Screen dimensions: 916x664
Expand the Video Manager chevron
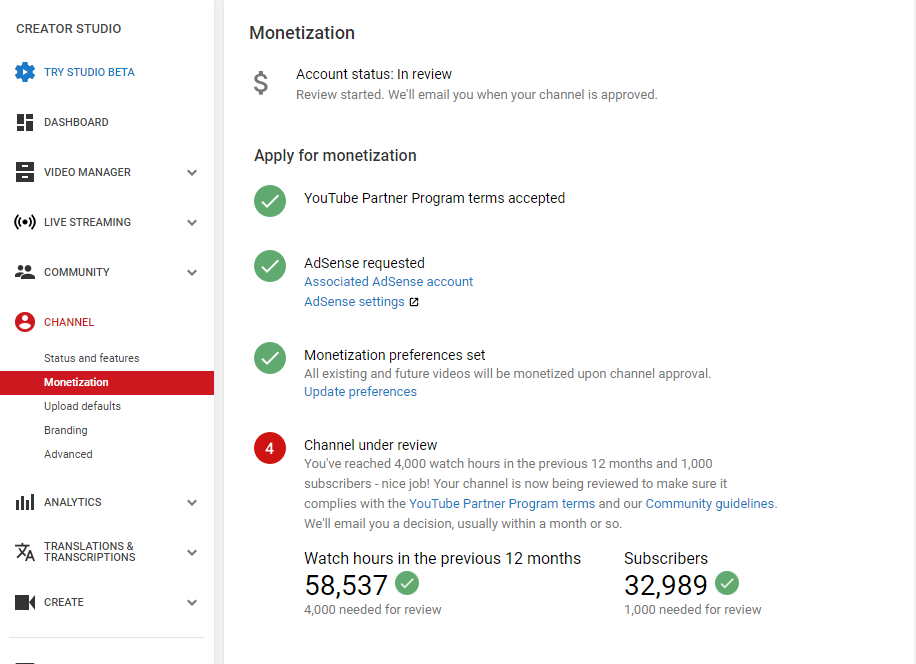192,172
